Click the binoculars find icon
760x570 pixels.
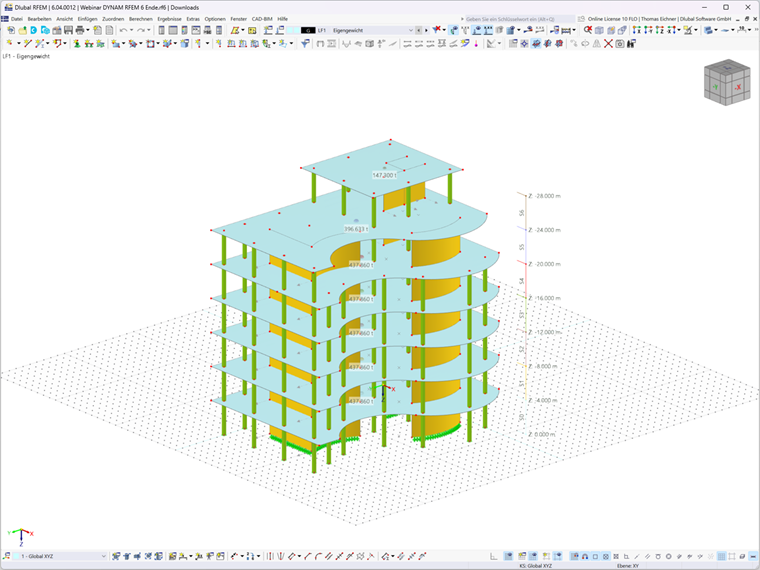tap(632, 43)
